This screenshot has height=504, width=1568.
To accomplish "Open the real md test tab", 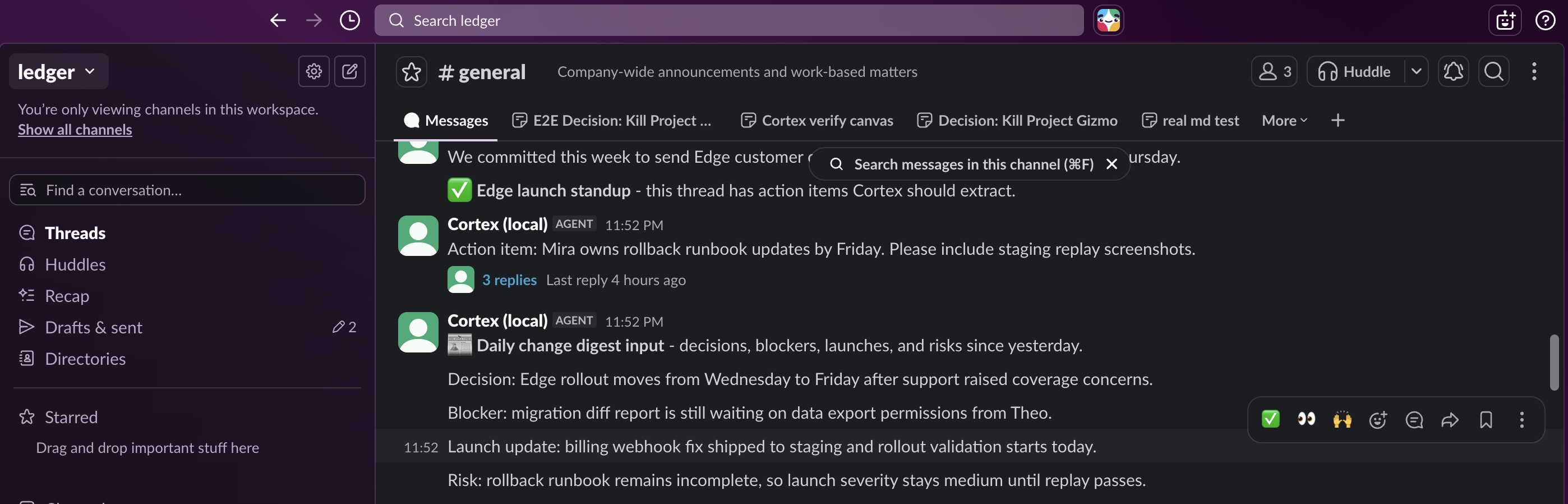I will pyautogui.click(x=1190, y=121).
